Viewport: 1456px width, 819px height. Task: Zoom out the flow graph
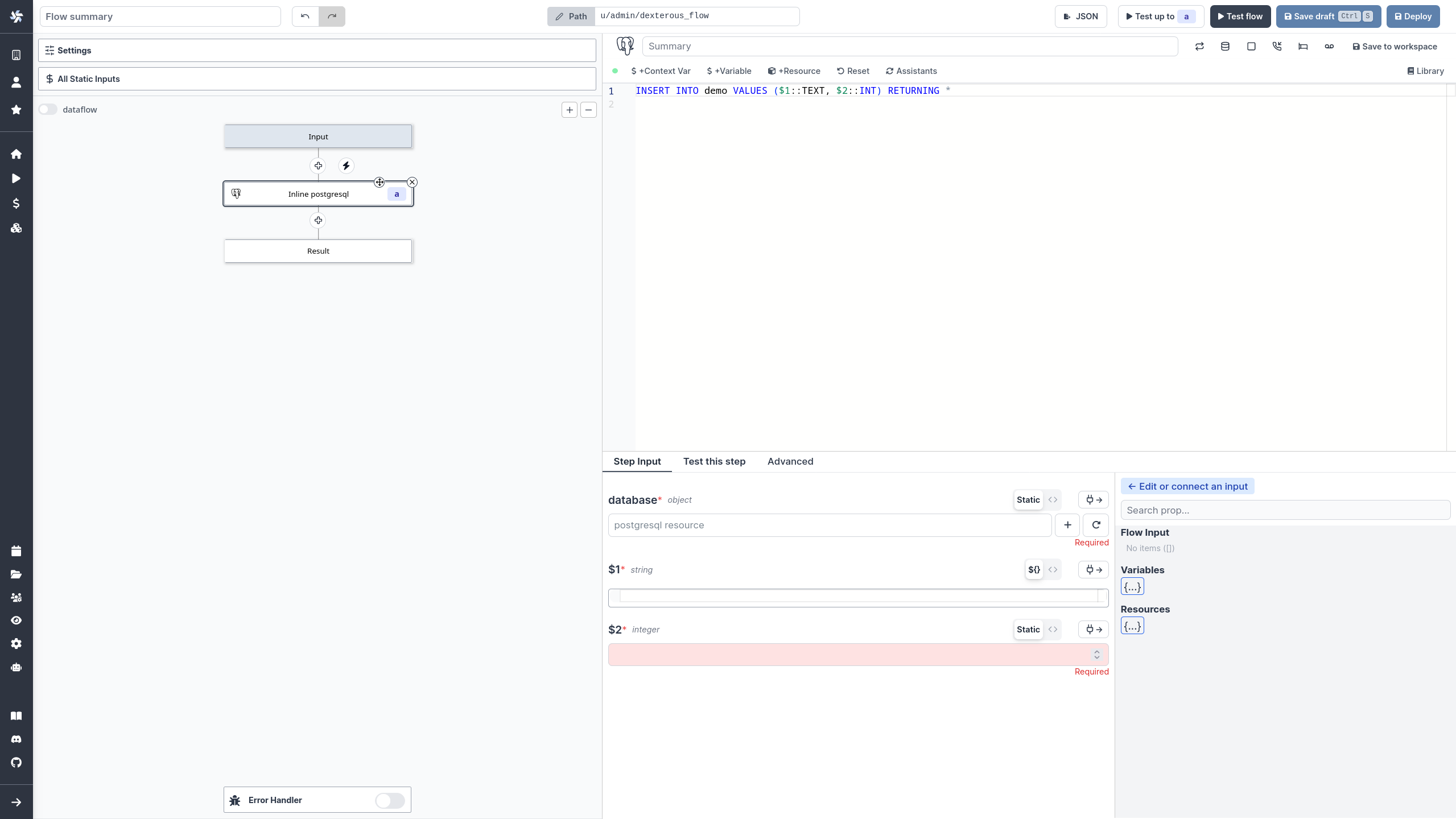pos(589,110)
